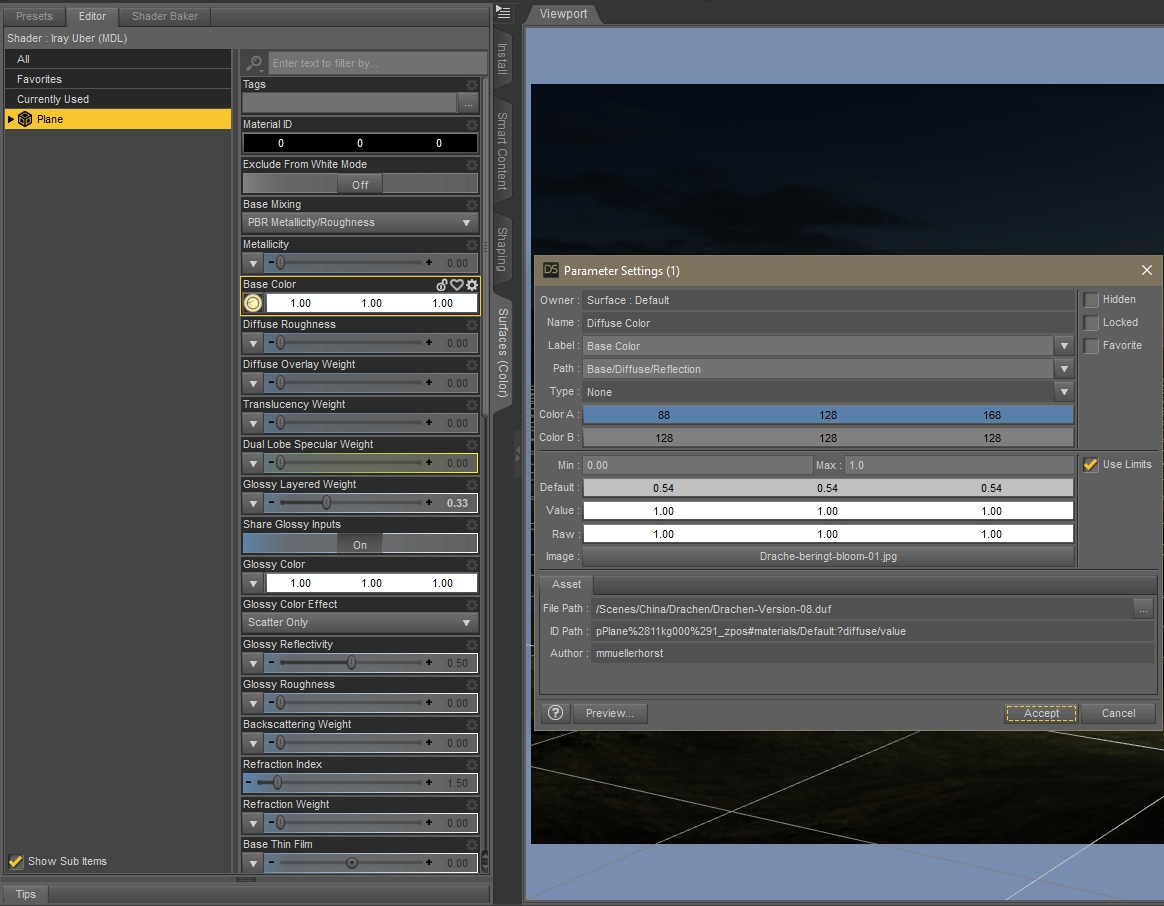Click the Min value field
Viewport: 1164px width, 906px height.
pyautogui.click(x=698, y=465)
